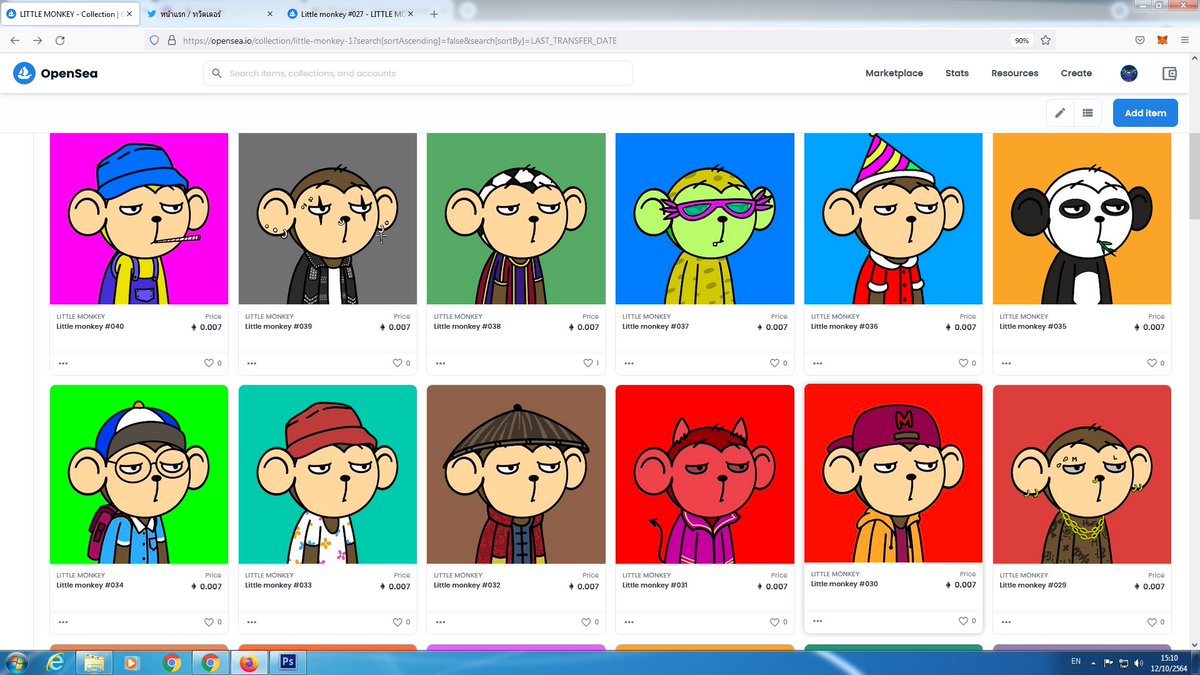
Task: Open the Marketplace menu
Action: [x=894, y=73]
